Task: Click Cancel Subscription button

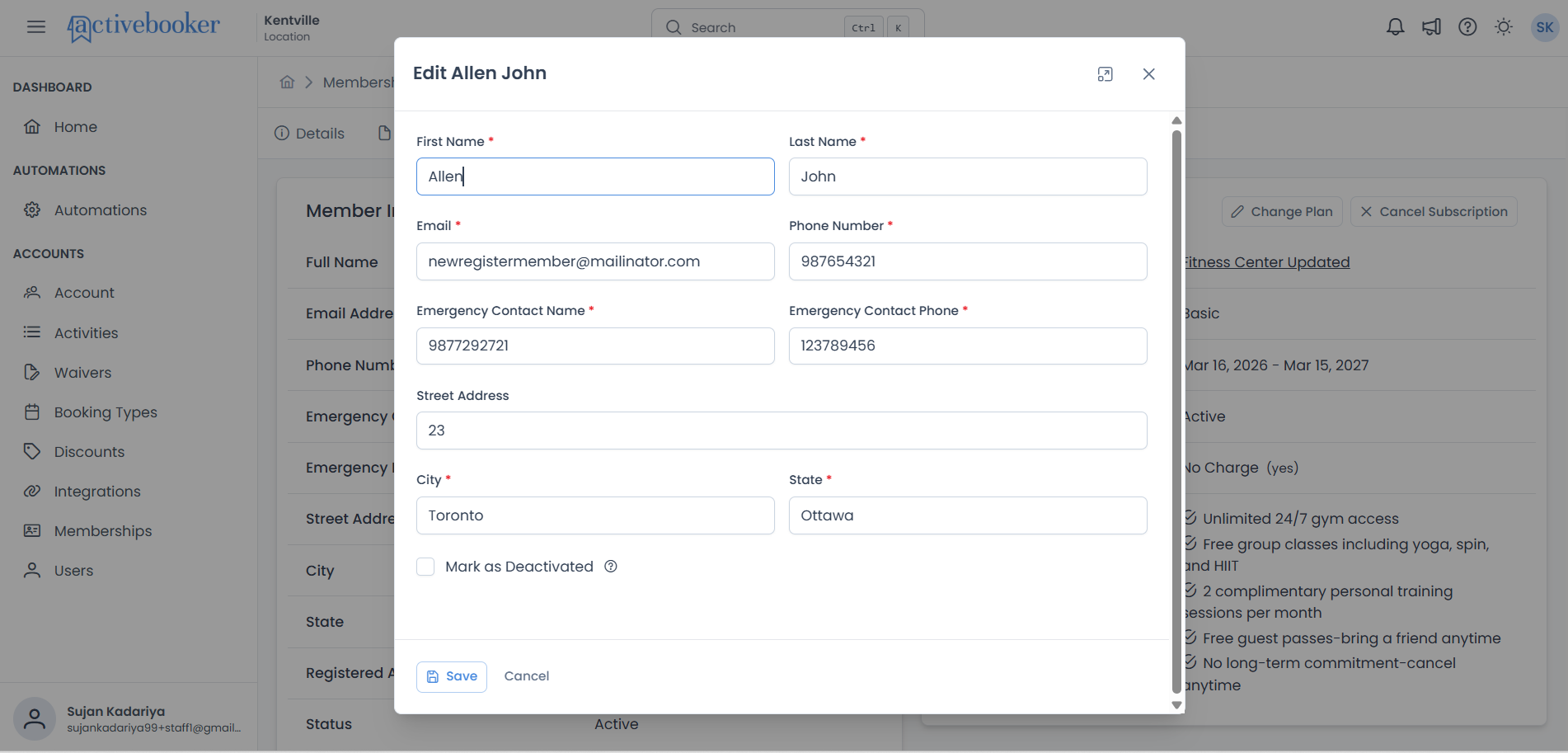Action: (x=1434, y=212)
